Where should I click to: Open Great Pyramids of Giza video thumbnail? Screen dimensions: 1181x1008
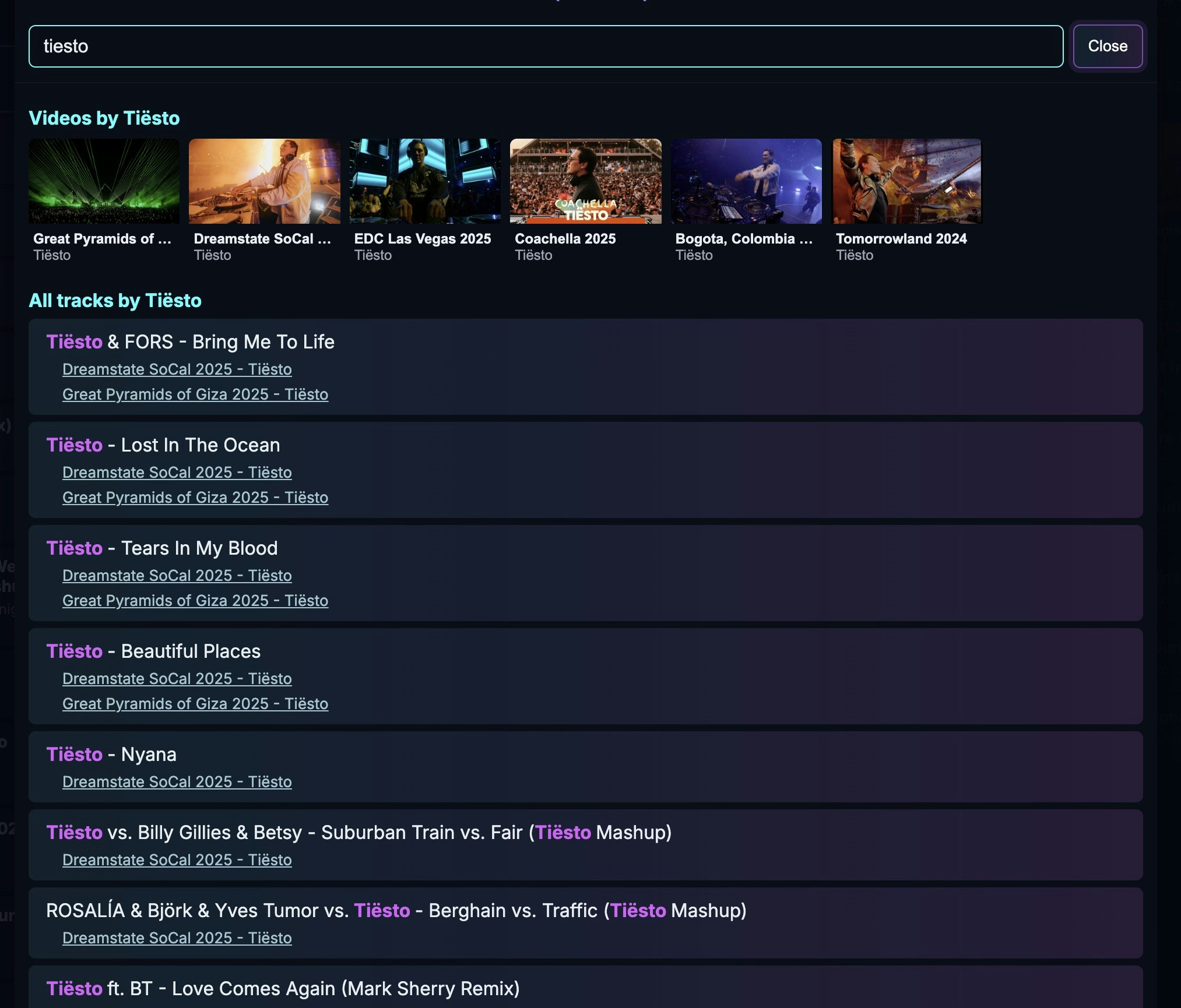point(104,181)
